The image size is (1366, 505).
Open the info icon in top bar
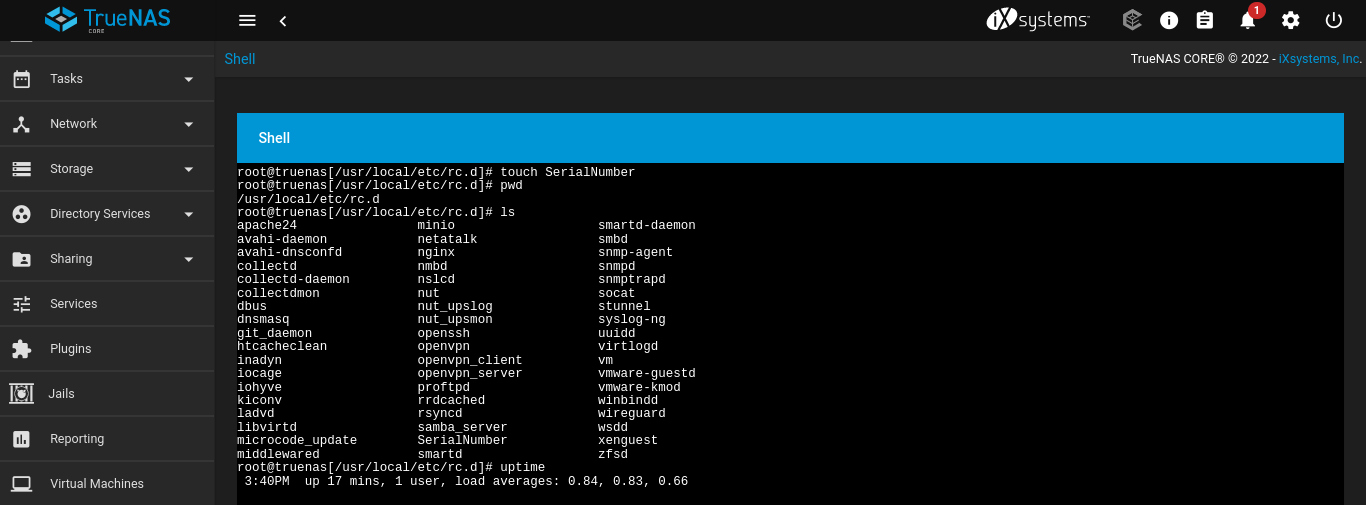(x=1169, y=20)
